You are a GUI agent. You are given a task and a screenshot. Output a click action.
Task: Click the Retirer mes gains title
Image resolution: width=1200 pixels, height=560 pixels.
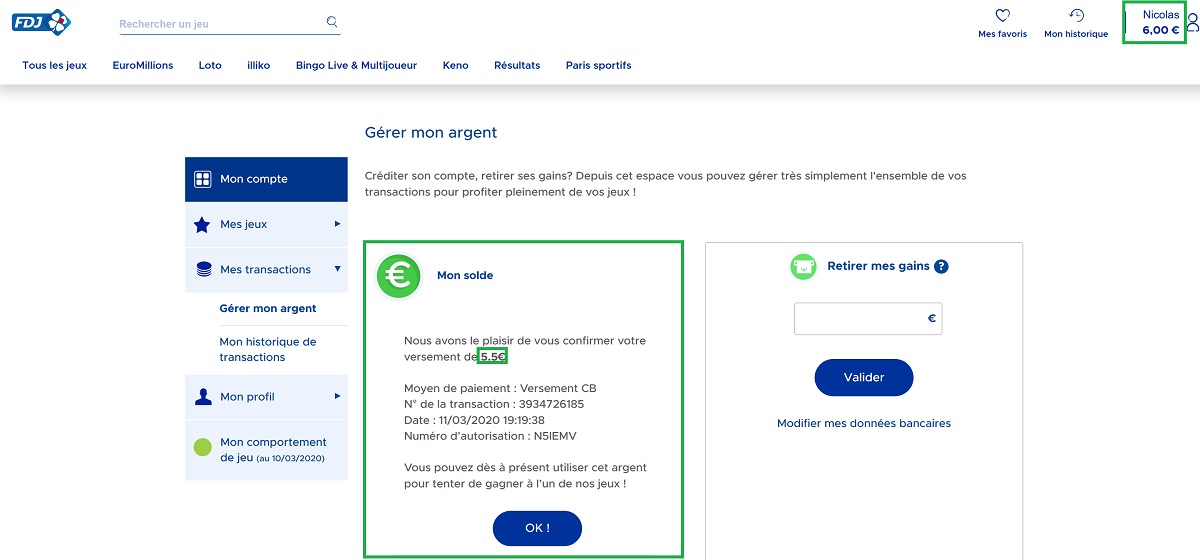pyautogui.click(x=878, y=267)
